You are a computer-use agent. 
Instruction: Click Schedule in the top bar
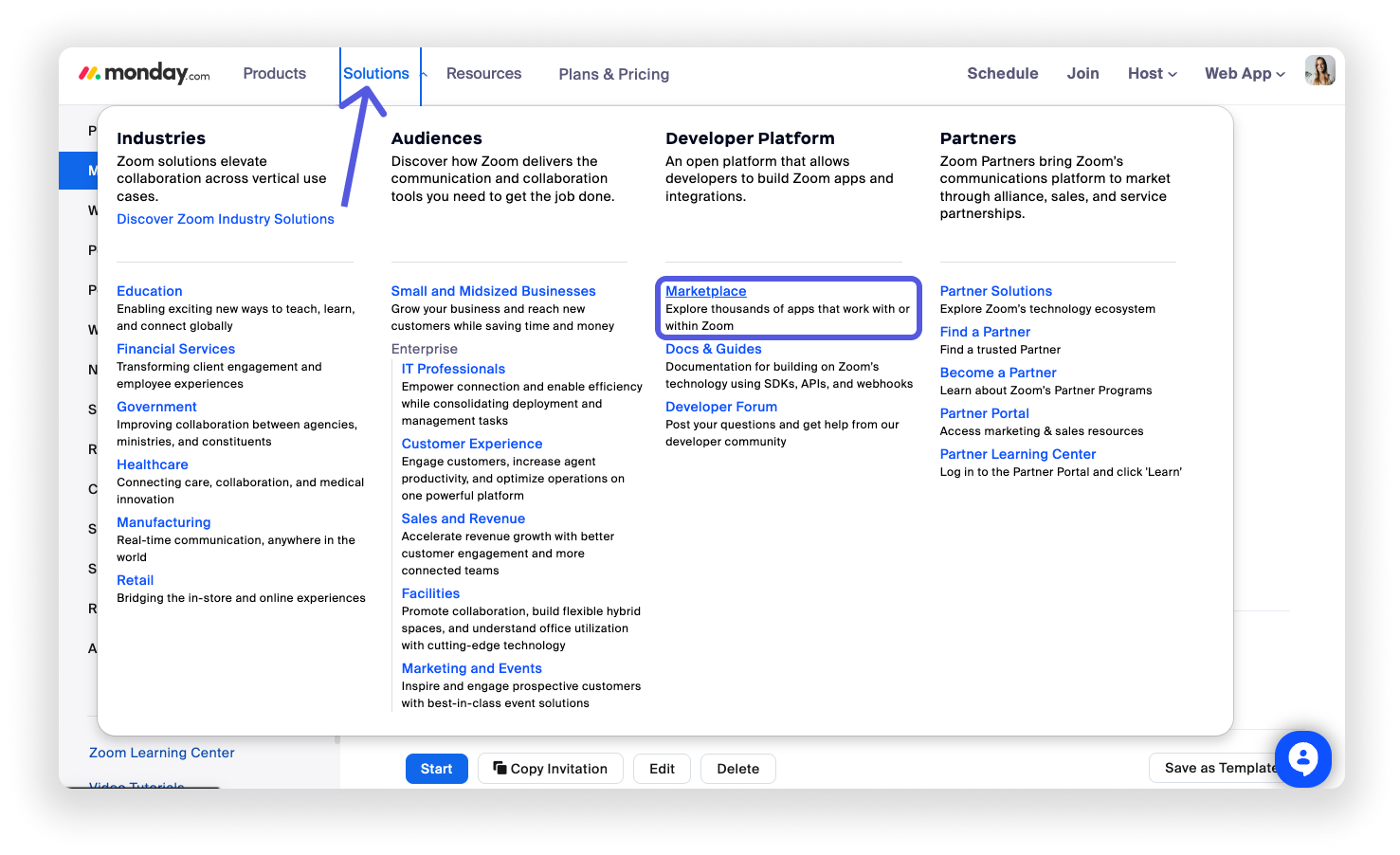[1002, 73]
